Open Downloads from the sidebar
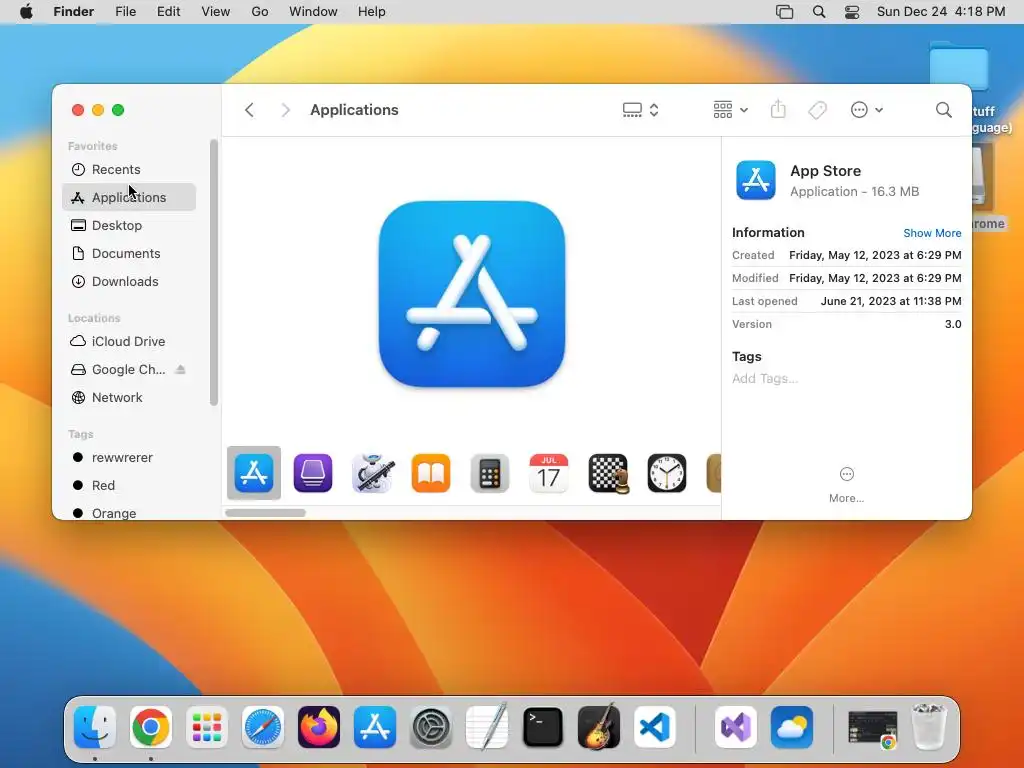The height and width of the screenshot is (768, 1024). click(129, 281)
